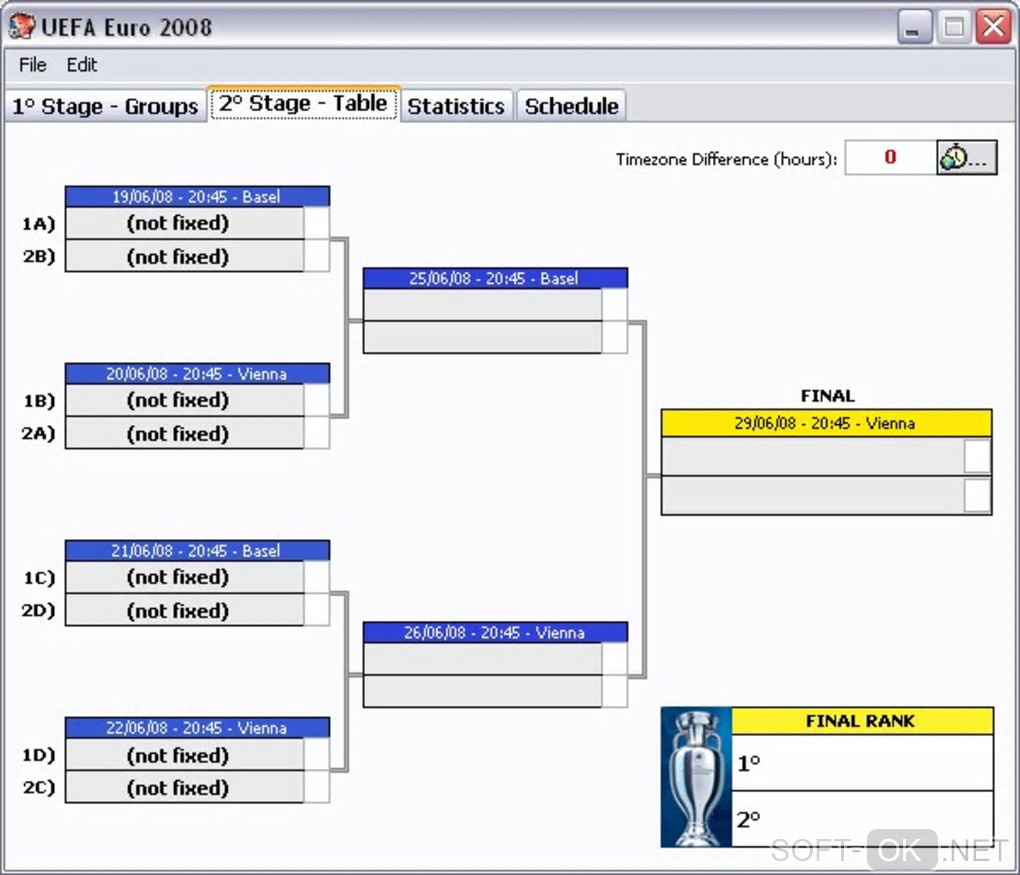Open the Edit menu
The height and width of the screenshot is (875, 1020).
pyautogui.click(x=82, y=65)
